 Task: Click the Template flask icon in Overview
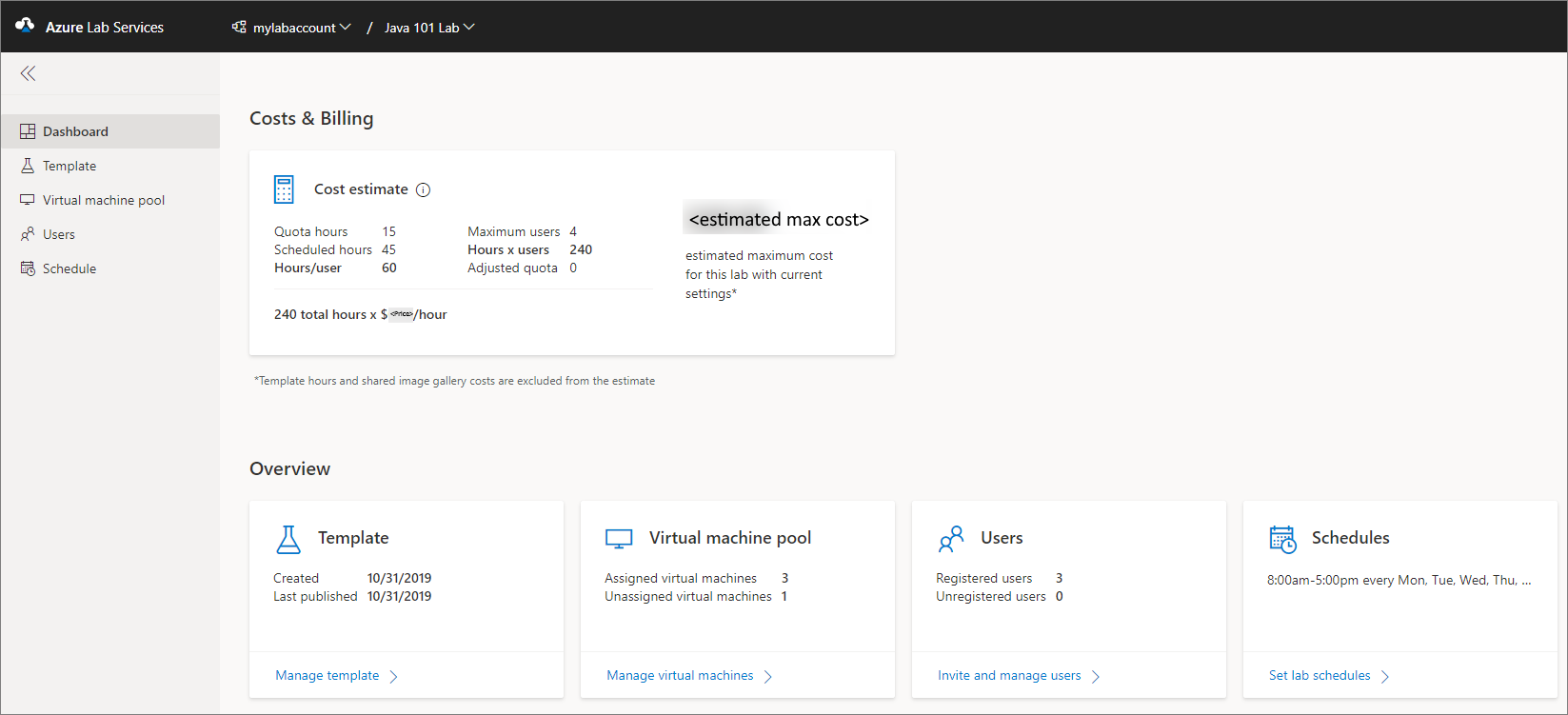click(x=288, y=539)
